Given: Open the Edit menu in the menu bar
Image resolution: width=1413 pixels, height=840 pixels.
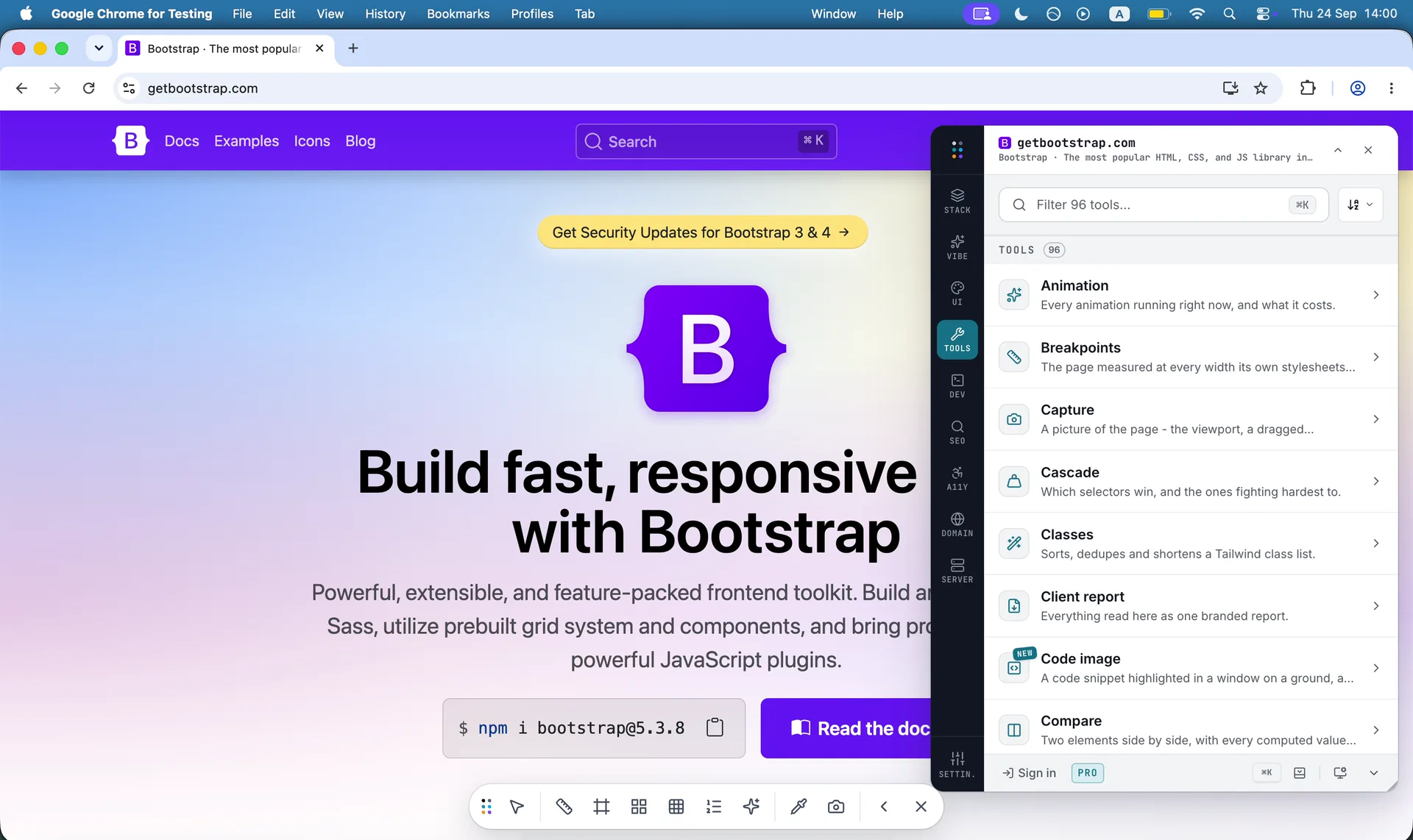Looking at the screenshot, I should (x=284, y=13).
